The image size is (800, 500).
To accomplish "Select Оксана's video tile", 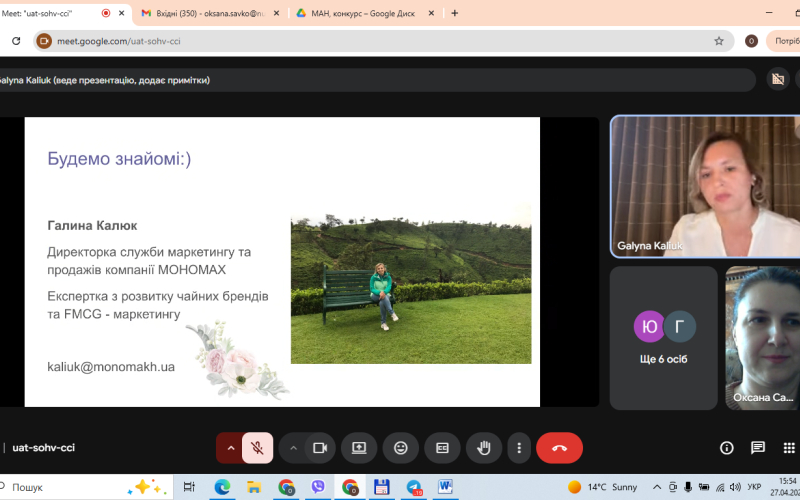I will [x=763, y=338].
